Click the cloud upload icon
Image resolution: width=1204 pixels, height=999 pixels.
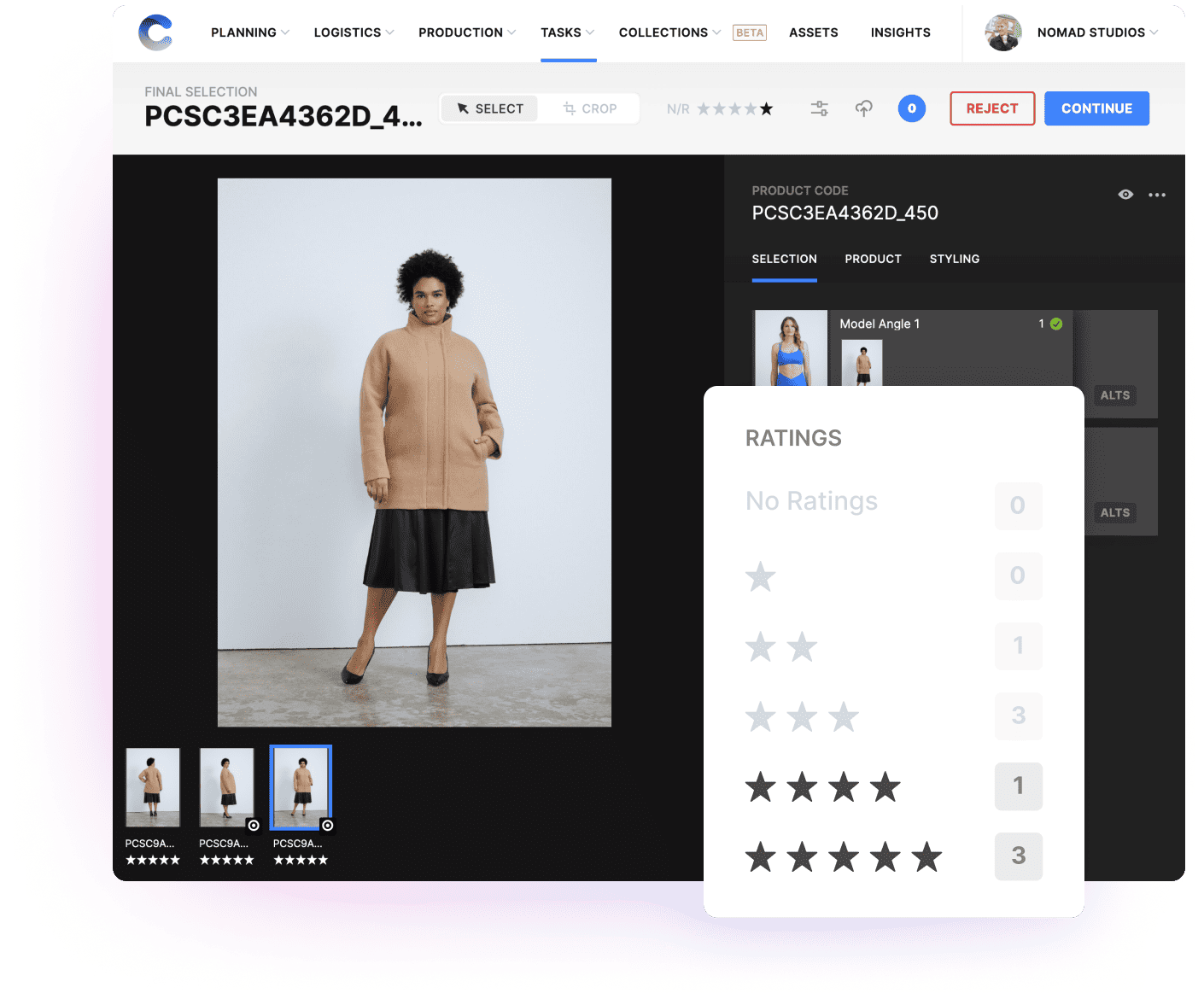pyautogui.click(x=864, y=108)
